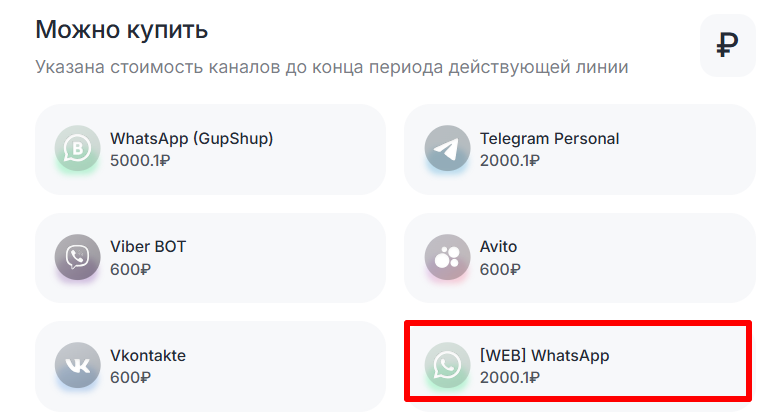The height and width of the screenshot is (418, 782).
Task: Choose the Avito channel name
Action: click(498, 246)
